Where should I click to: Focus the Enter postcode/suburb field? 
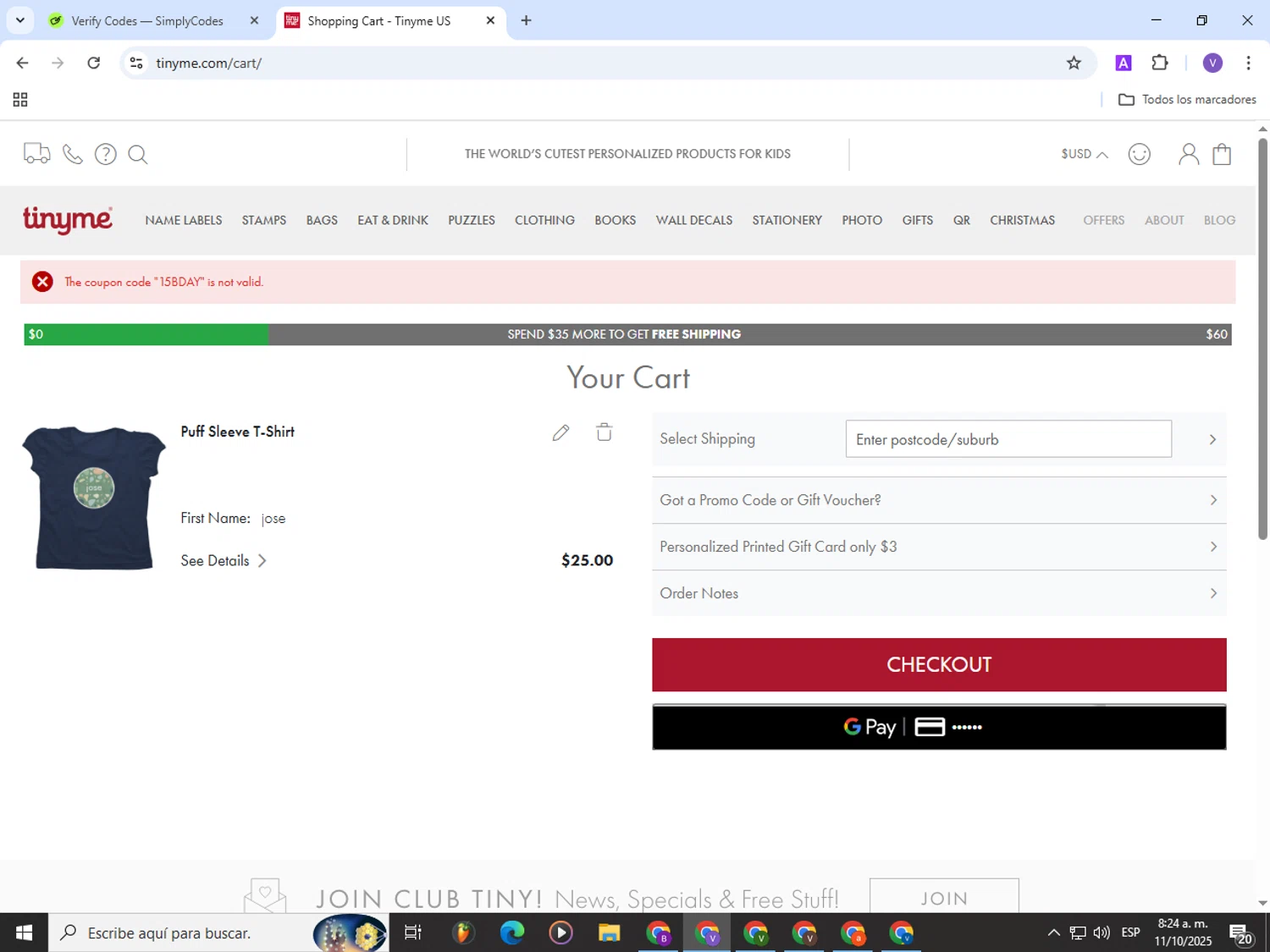click(x=1008, y=439)
